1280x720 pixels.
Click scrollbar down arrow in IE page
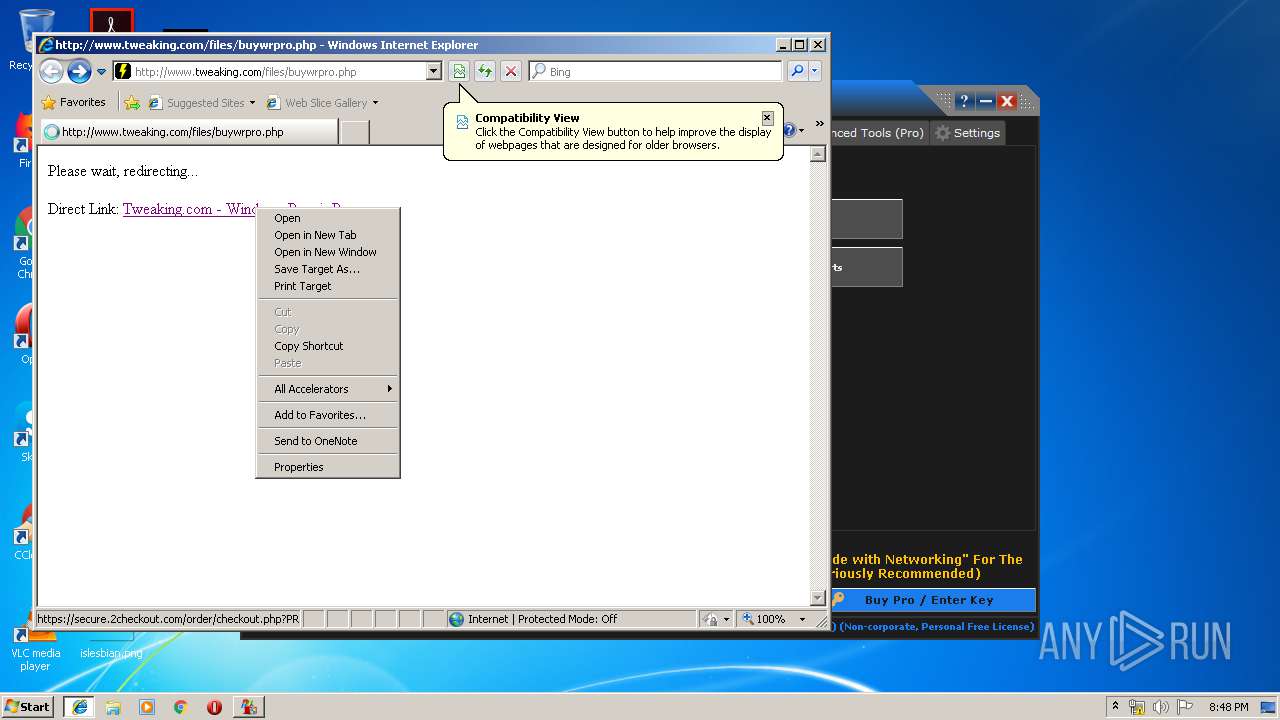point(817,598)
